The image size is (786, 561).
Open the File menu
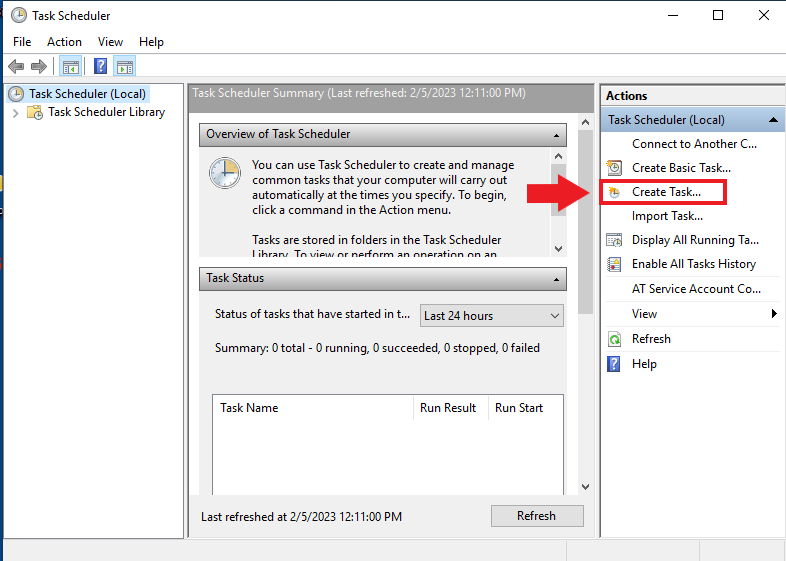coord(22,42)
